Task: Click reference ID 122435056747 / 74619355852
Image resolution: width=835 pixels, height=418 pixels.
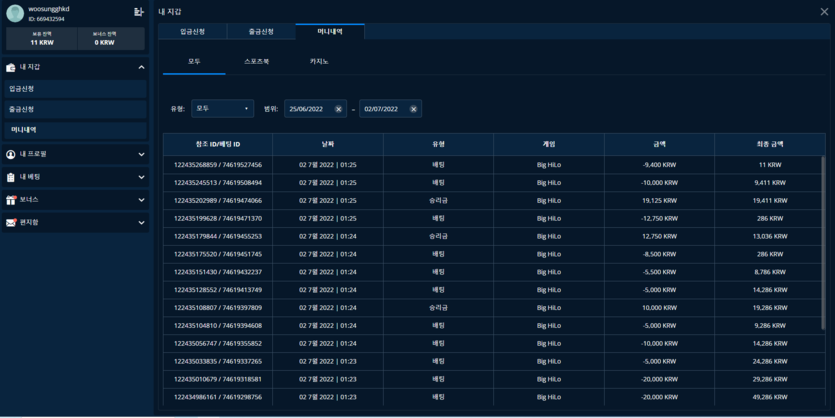Action: click(x=218, y=343)
